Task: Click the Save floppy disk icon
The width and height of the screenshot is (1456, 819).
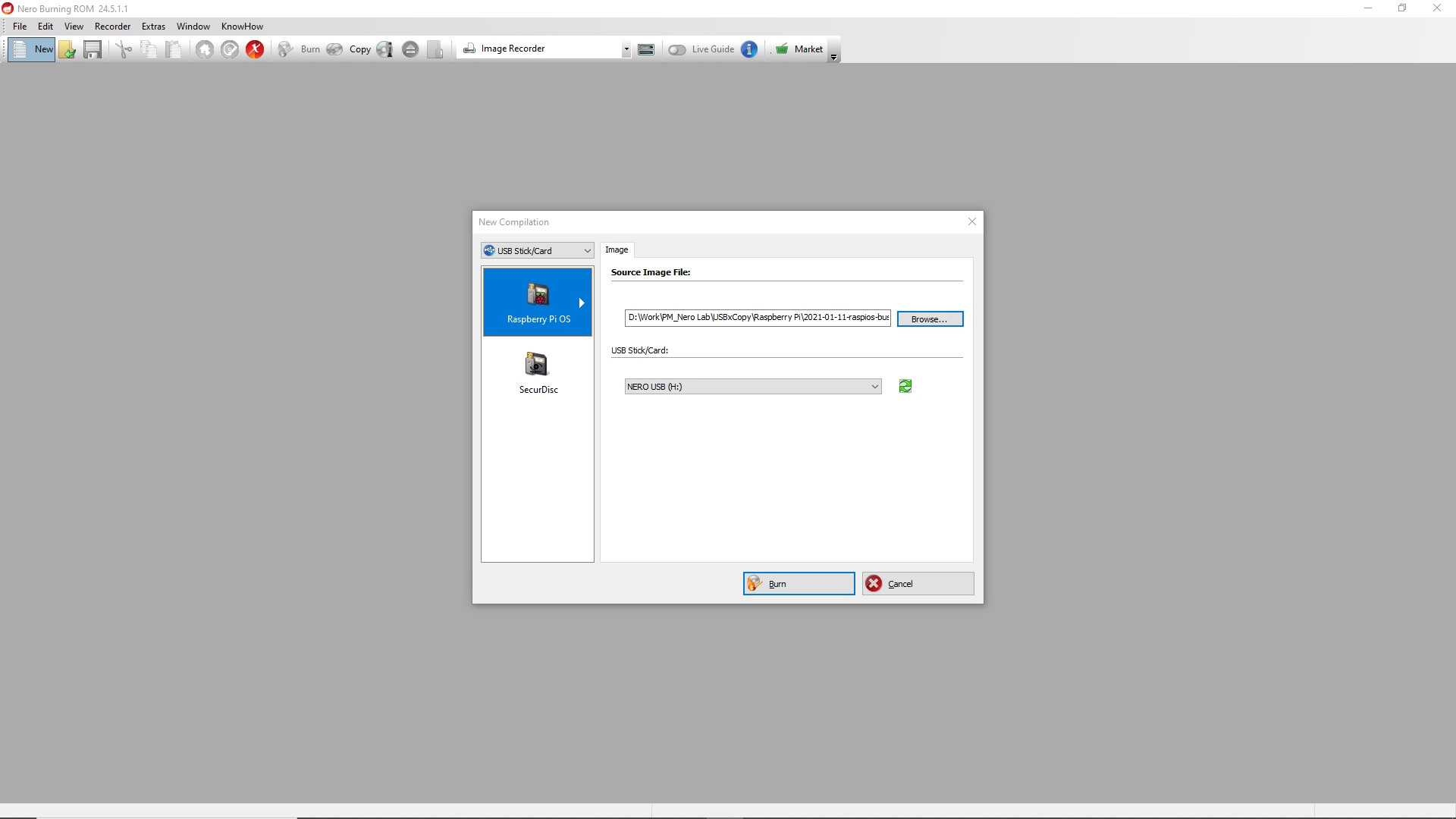Action: (93, 50)
